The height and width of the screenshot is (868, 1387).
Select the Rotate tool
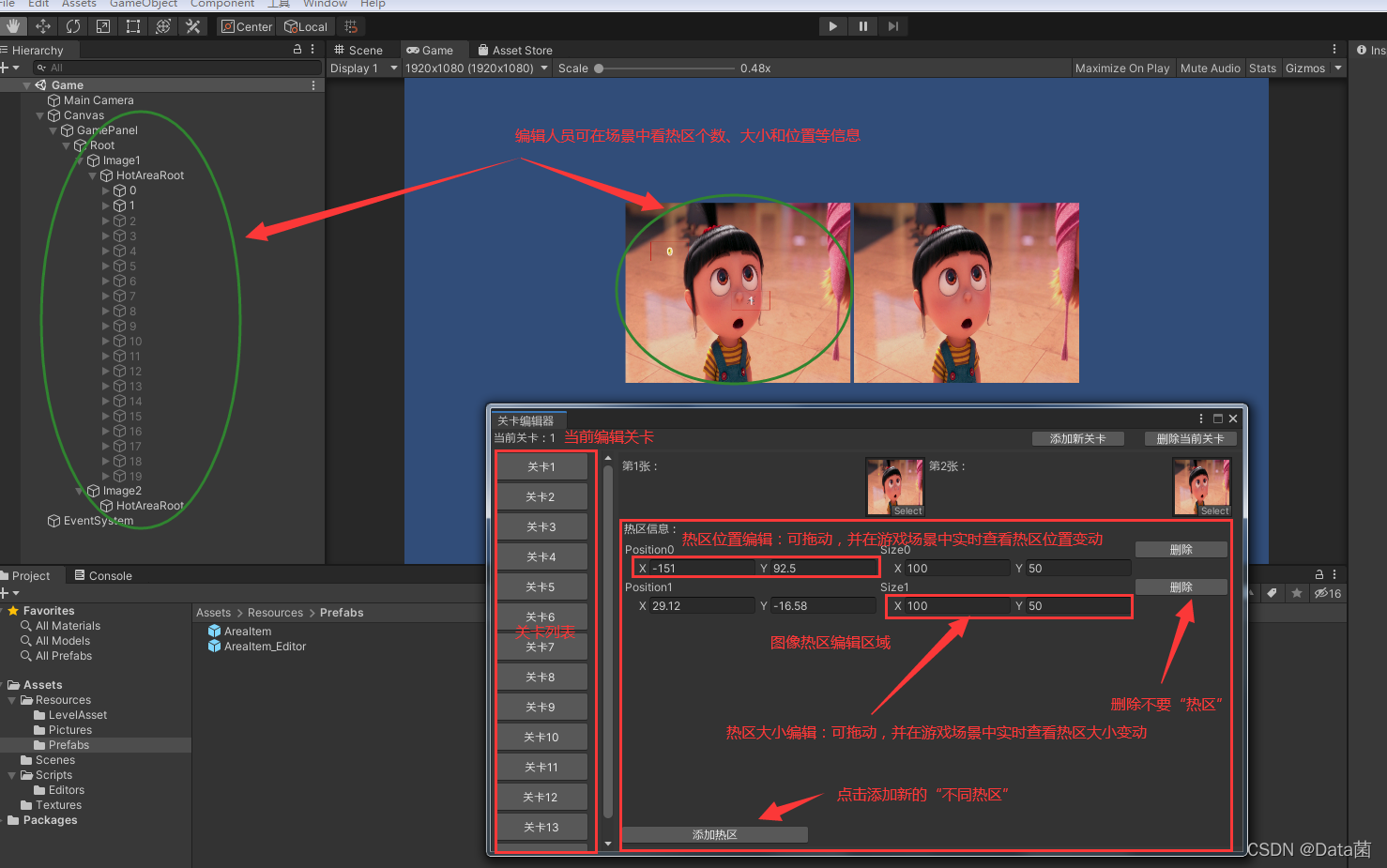click(73, 26)
